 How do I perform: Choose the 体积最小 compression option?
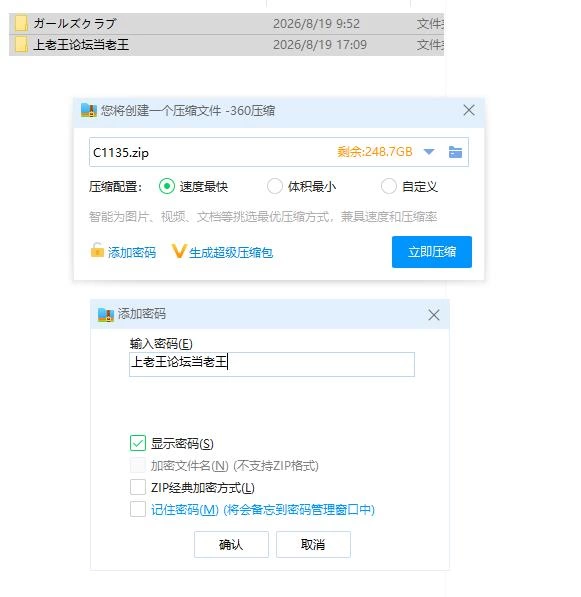pos(275,187)
